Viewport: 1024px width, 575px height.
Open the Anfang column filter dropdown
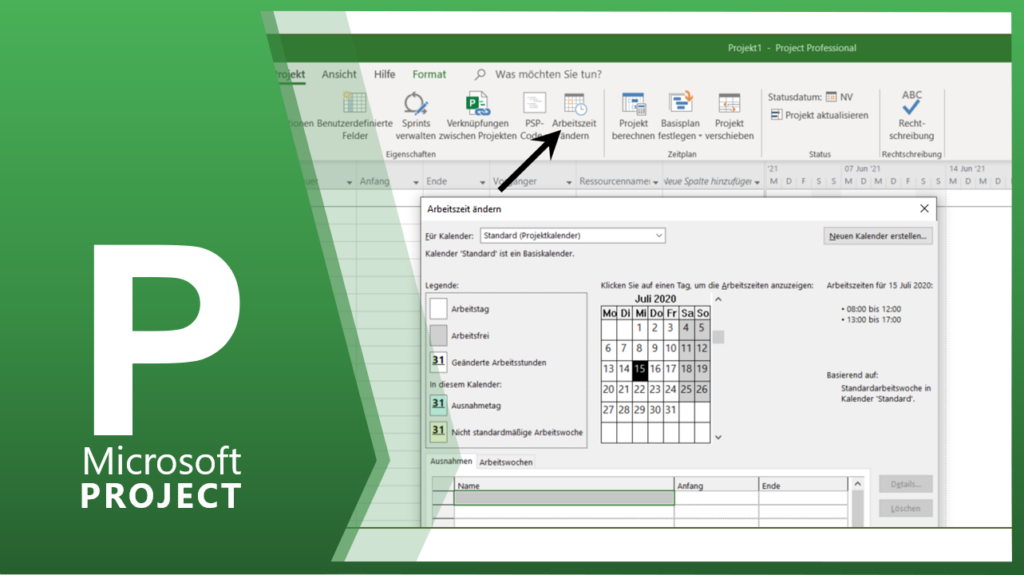pyautogui.click(x=415, y=182)
